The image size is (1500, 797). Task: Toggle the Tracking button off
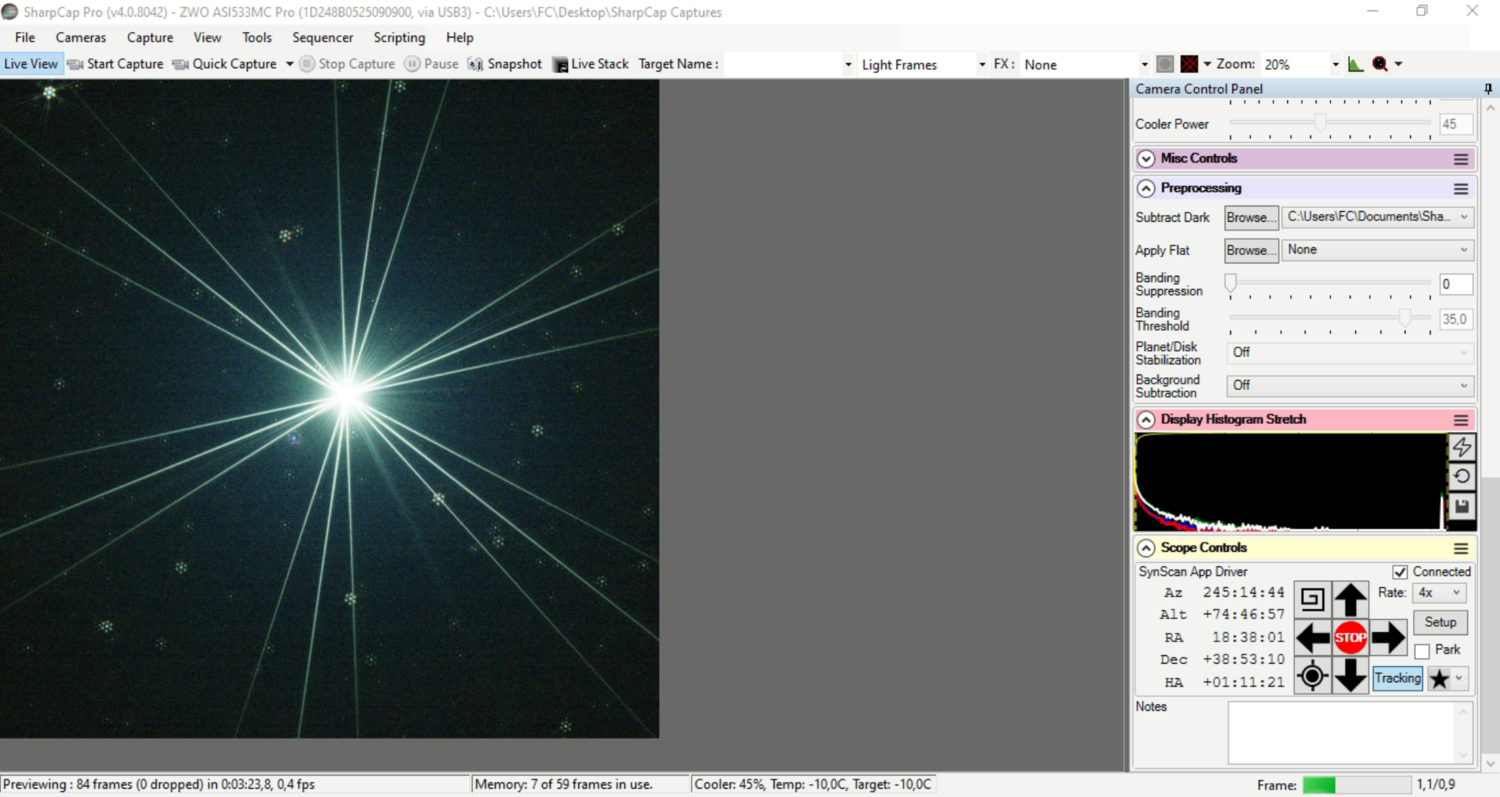[x=1396, y=678]
